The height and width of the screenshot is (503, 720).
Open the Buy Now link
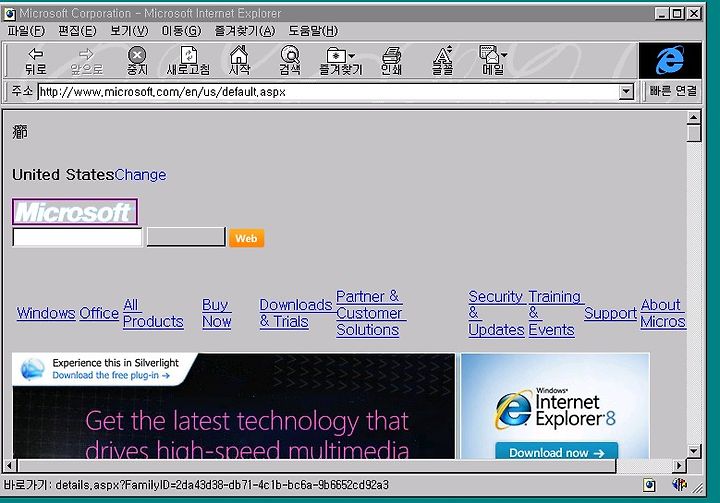pos(216,313)
